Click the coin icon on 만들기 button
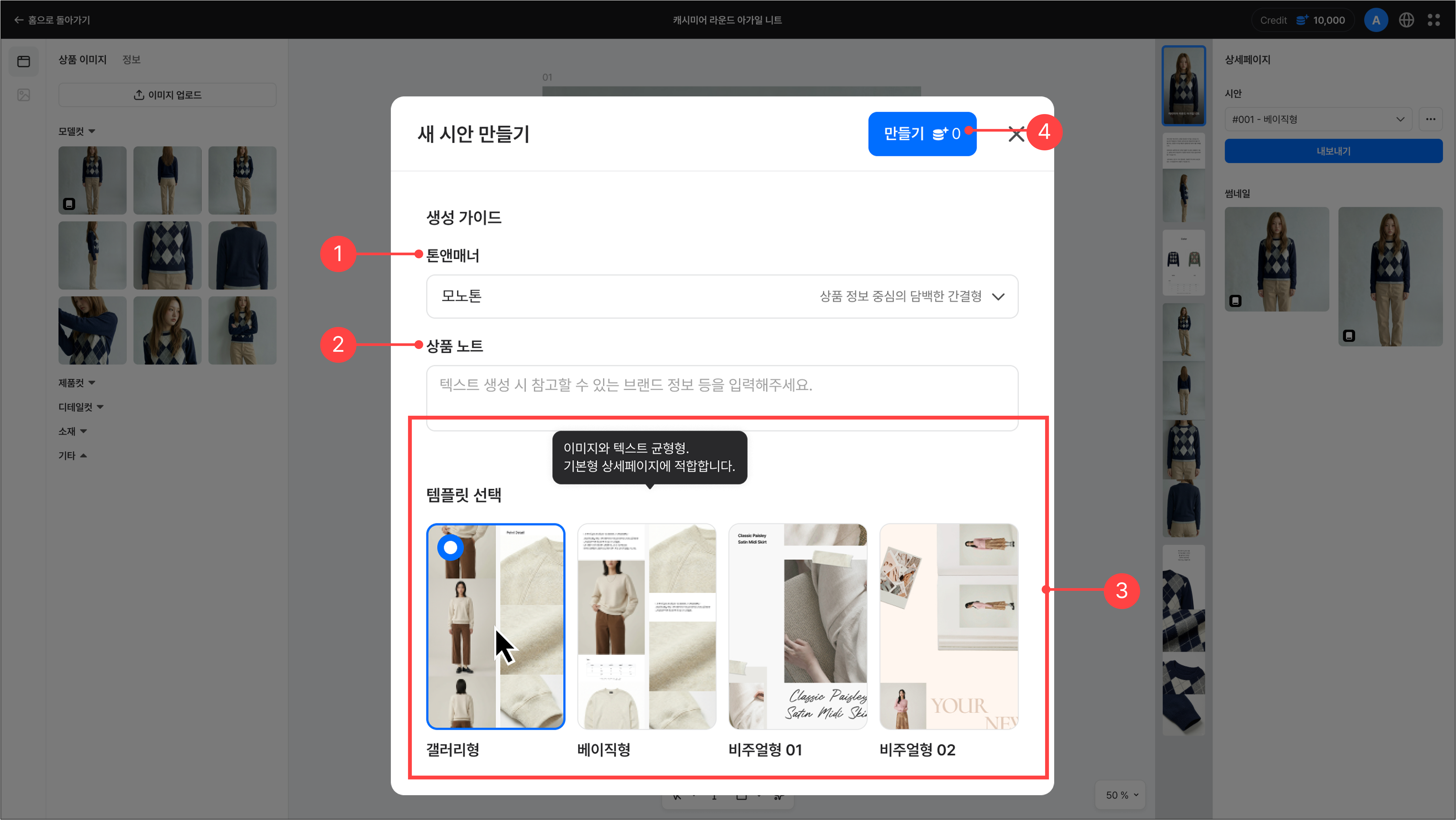This screenshot has width=1456, height=820. tap(940, 134)
